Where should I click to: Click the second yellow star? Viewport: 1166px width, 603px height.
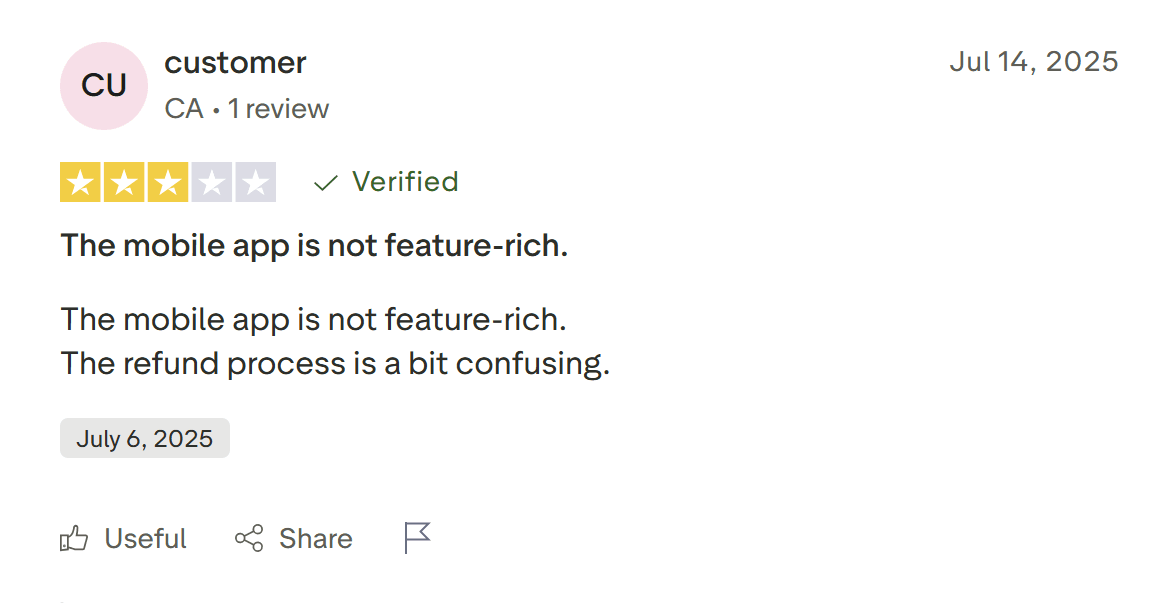(x=124, y=183)
